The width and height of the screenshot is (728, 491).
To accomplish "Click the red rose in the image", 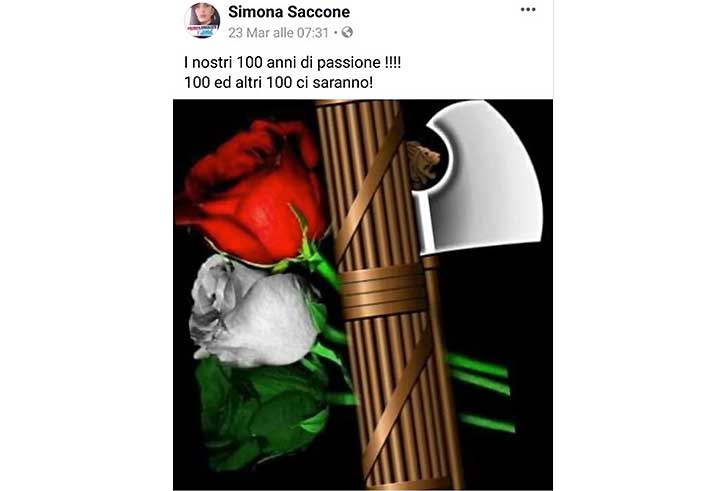I will pyautogui.click(x=251, y=190).
